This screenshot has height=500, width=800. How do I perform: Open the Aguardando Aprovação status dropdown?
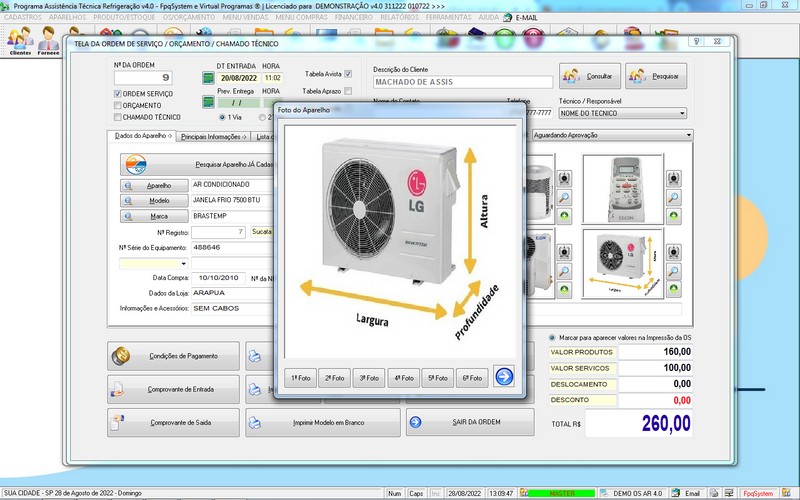click(x=688, y=135)
